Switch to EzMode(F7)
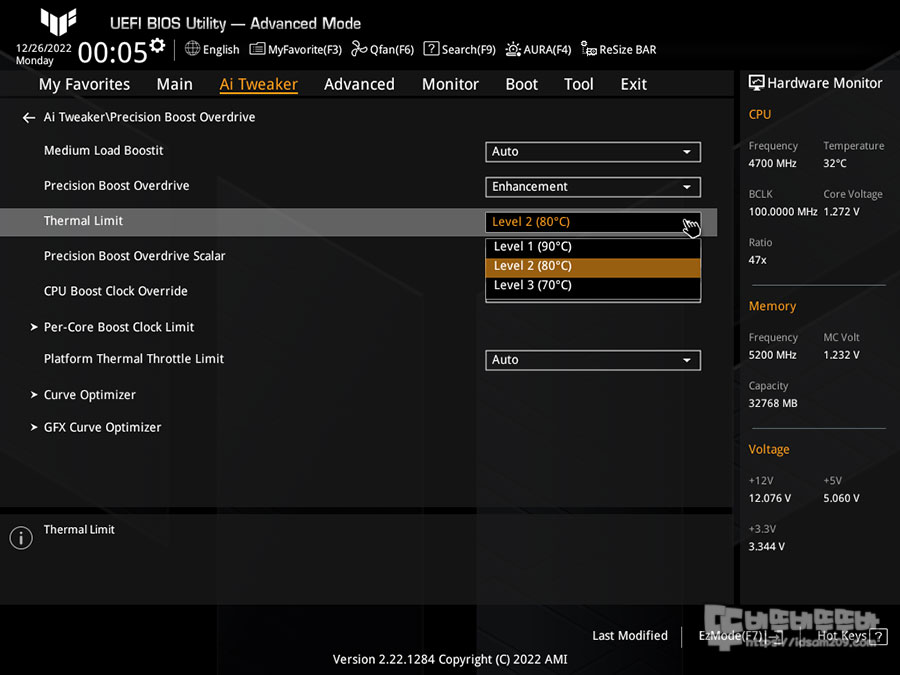The image size is (900, 675). (x=740, y=636)
